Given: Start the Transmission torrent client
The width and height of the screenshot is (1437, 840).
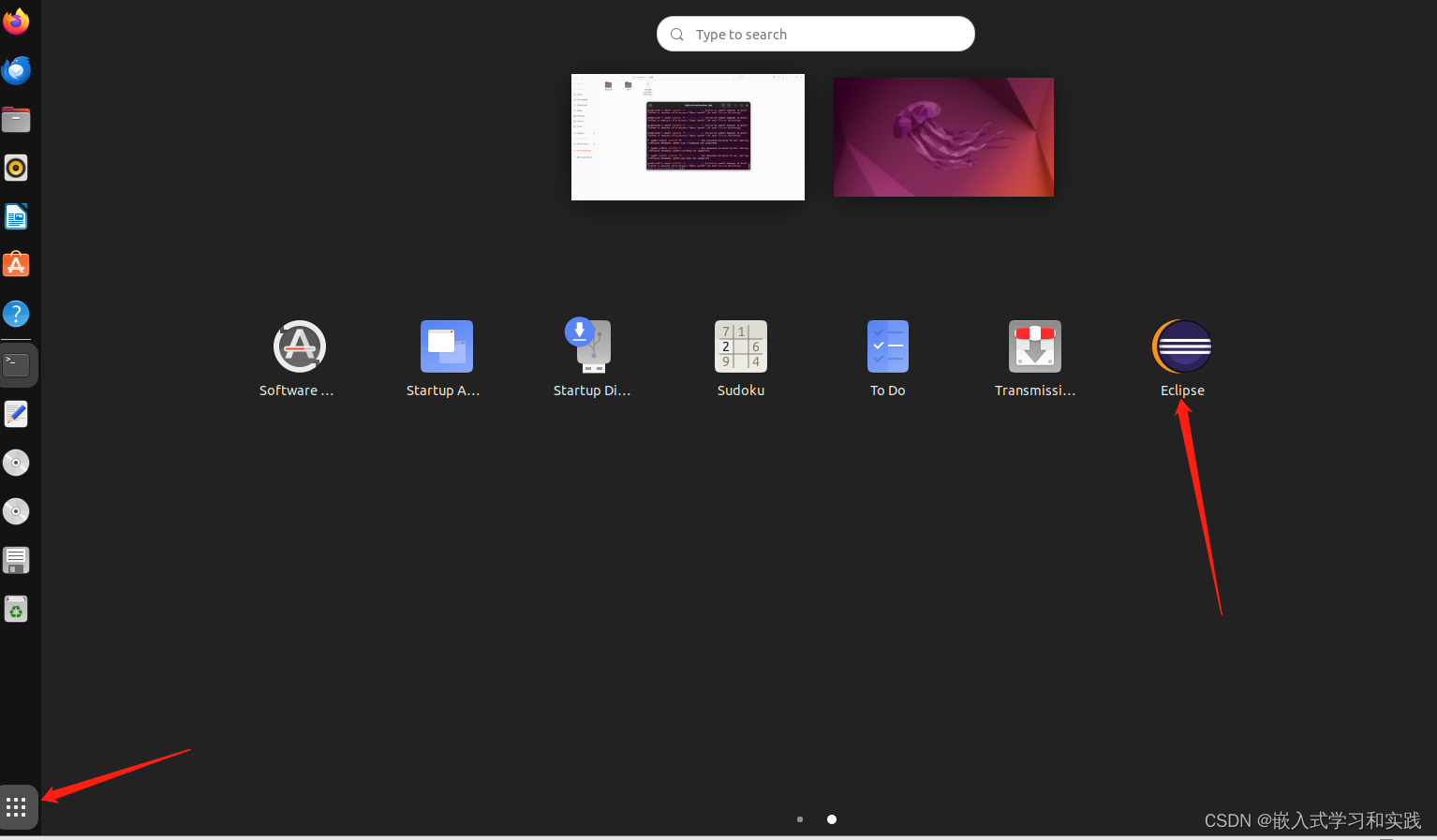Looking at the screenshot, I should [x=1034, y=346].
